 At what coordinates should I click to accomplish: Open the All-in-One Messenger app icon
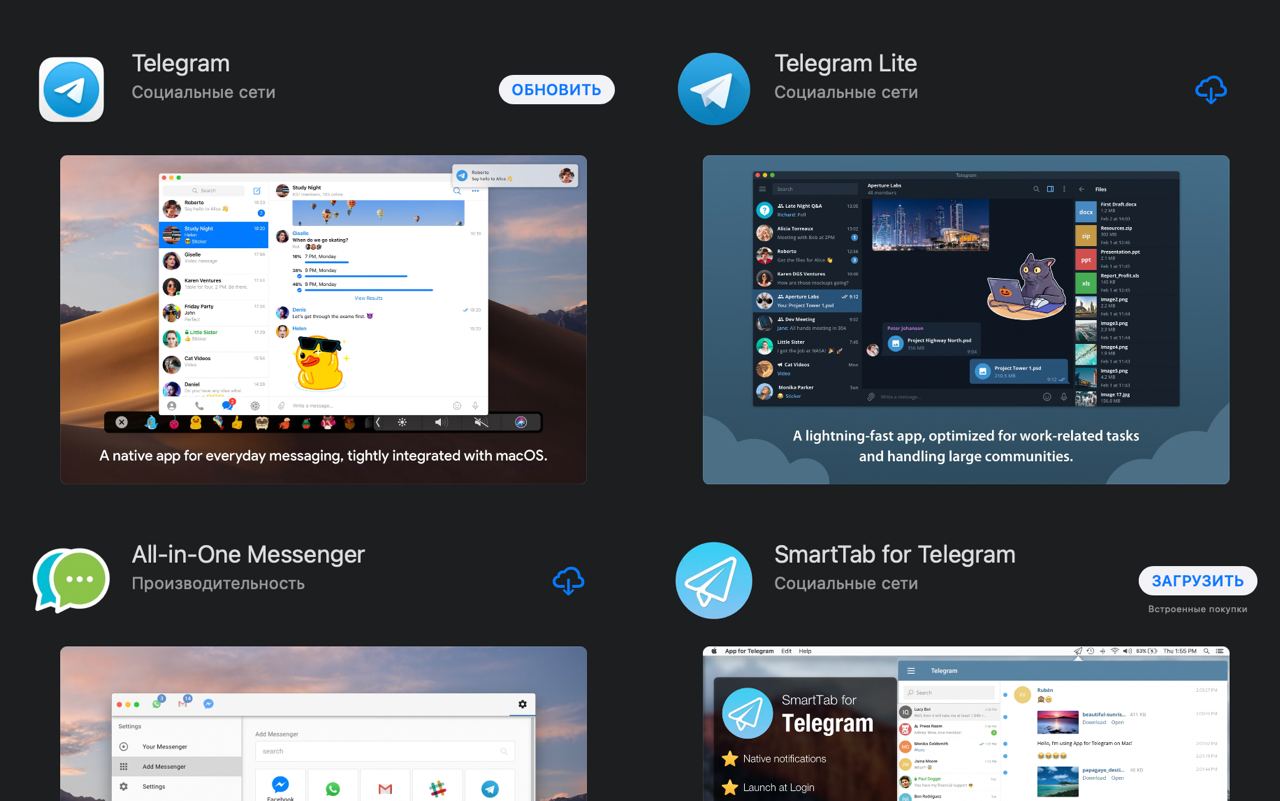(71, 580)
